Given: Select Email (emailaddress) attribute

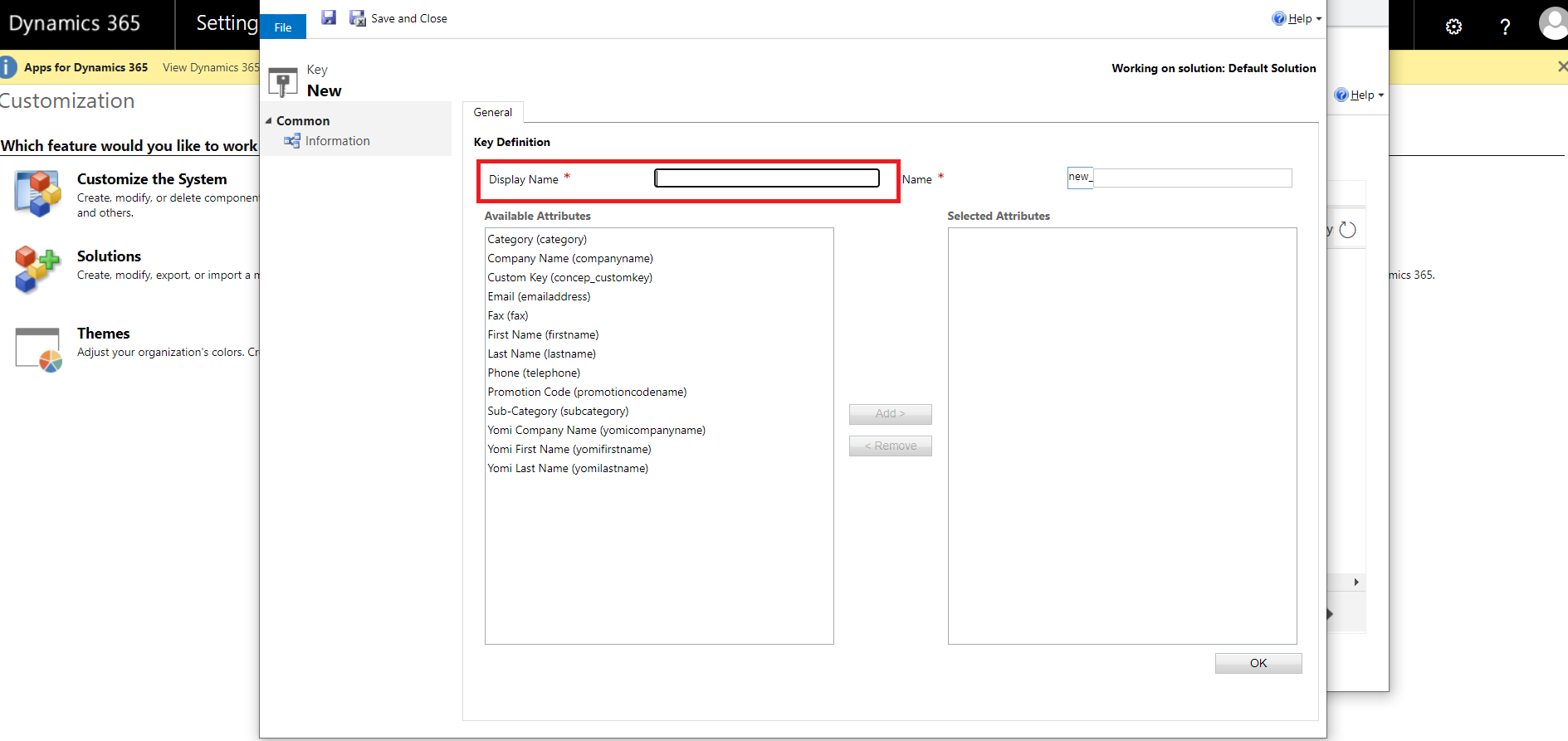Looking at the screenshot, I should (539, 296).
